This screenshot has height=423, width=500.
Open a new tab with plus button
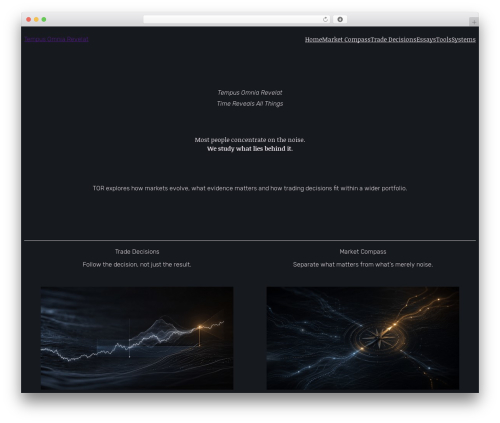[x=474, y=22]
